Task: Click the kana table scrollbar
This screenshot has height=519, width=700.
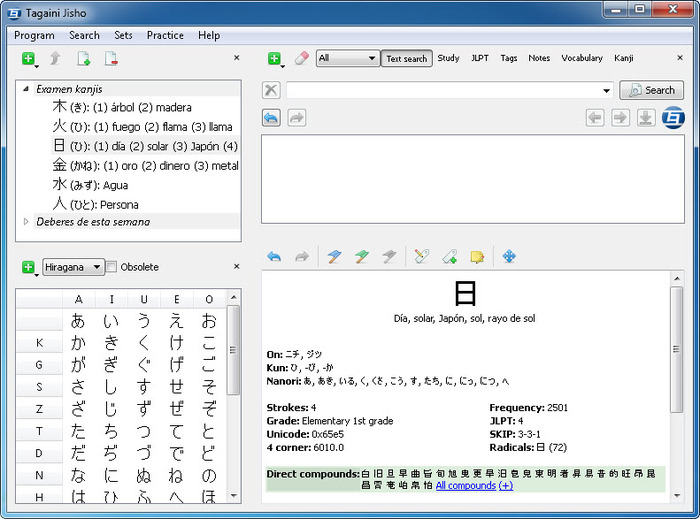Action: tap(233, 350)
